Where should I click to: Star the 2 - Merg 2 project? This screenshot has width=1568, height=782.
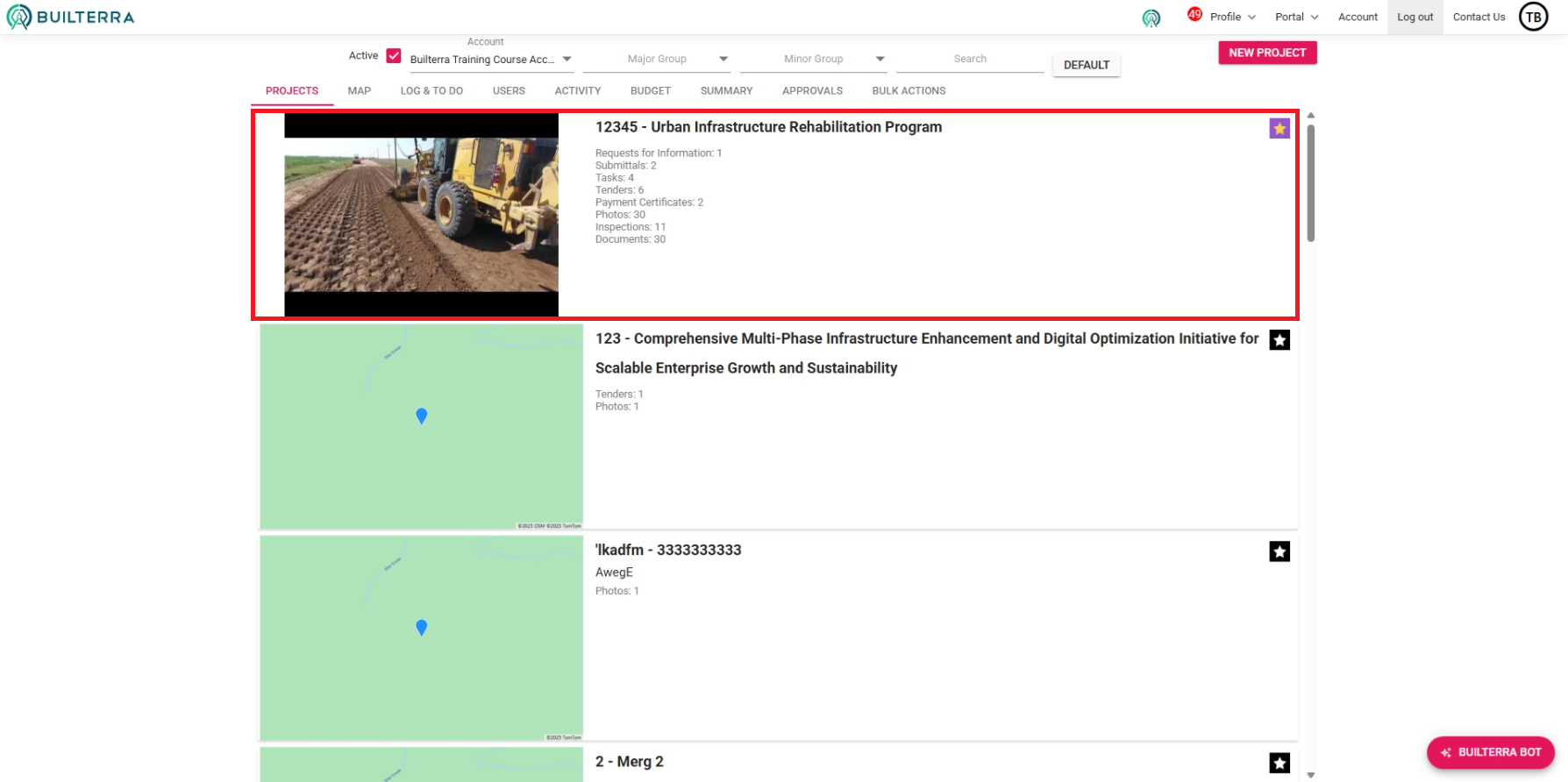coord(1279,763)
